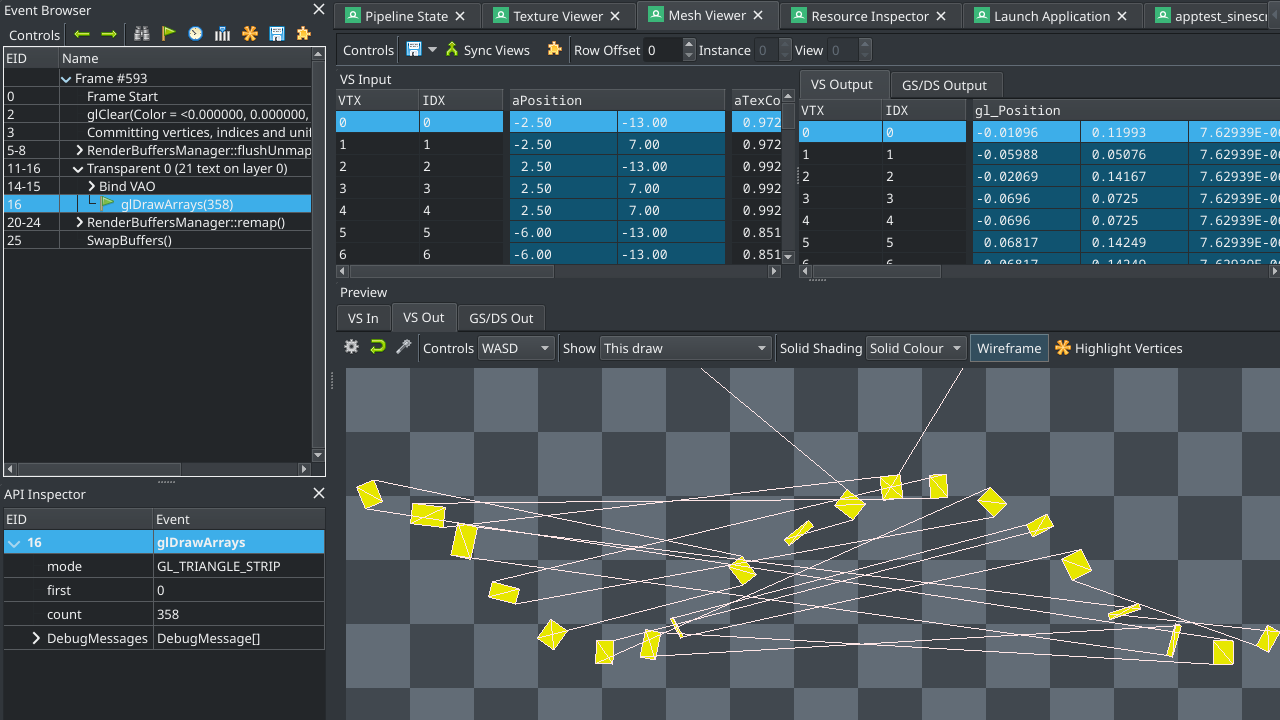Select the VS In preview tab

coord(363,318)
